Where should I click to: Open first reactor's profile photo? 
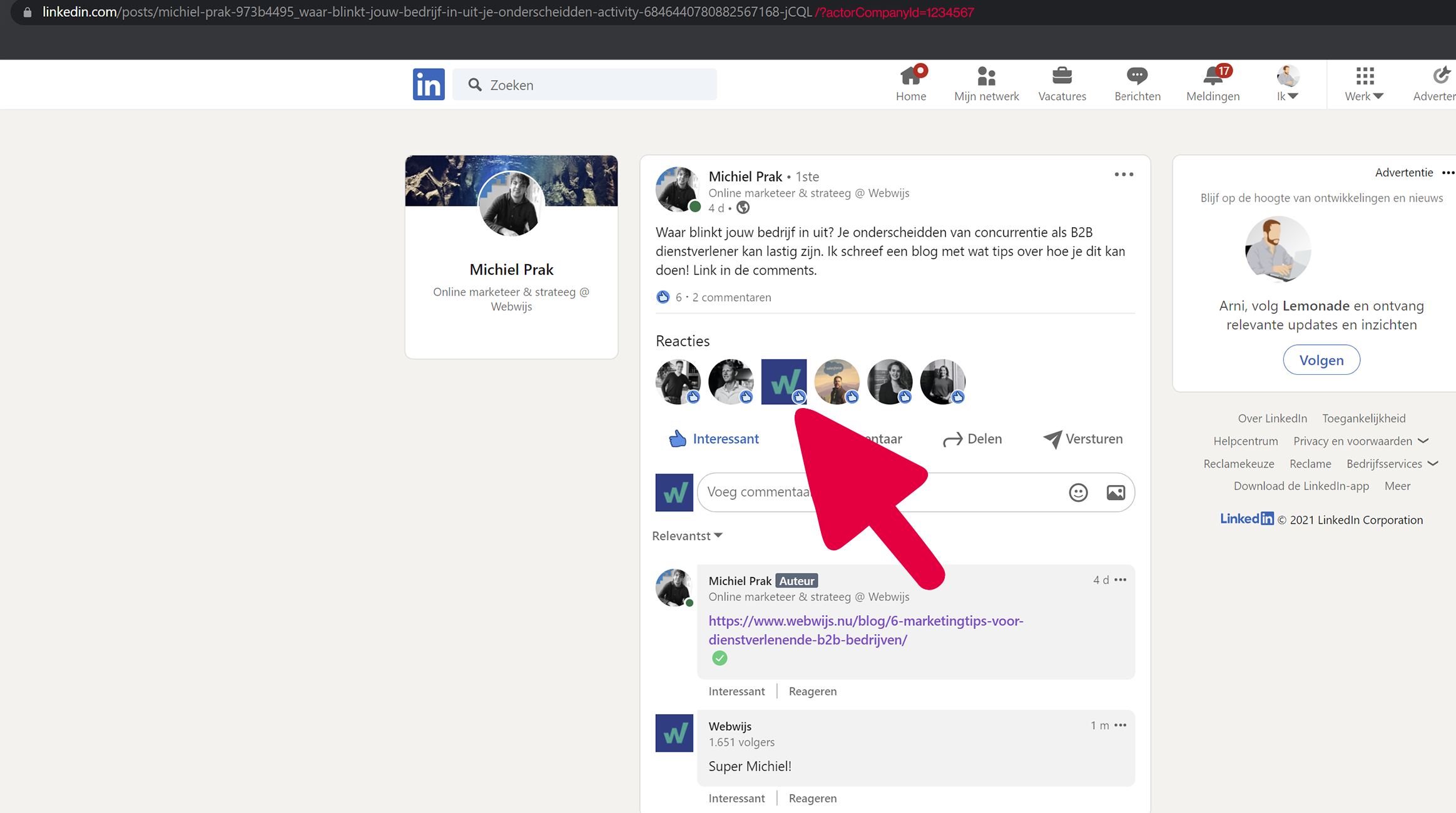[678, 382]
